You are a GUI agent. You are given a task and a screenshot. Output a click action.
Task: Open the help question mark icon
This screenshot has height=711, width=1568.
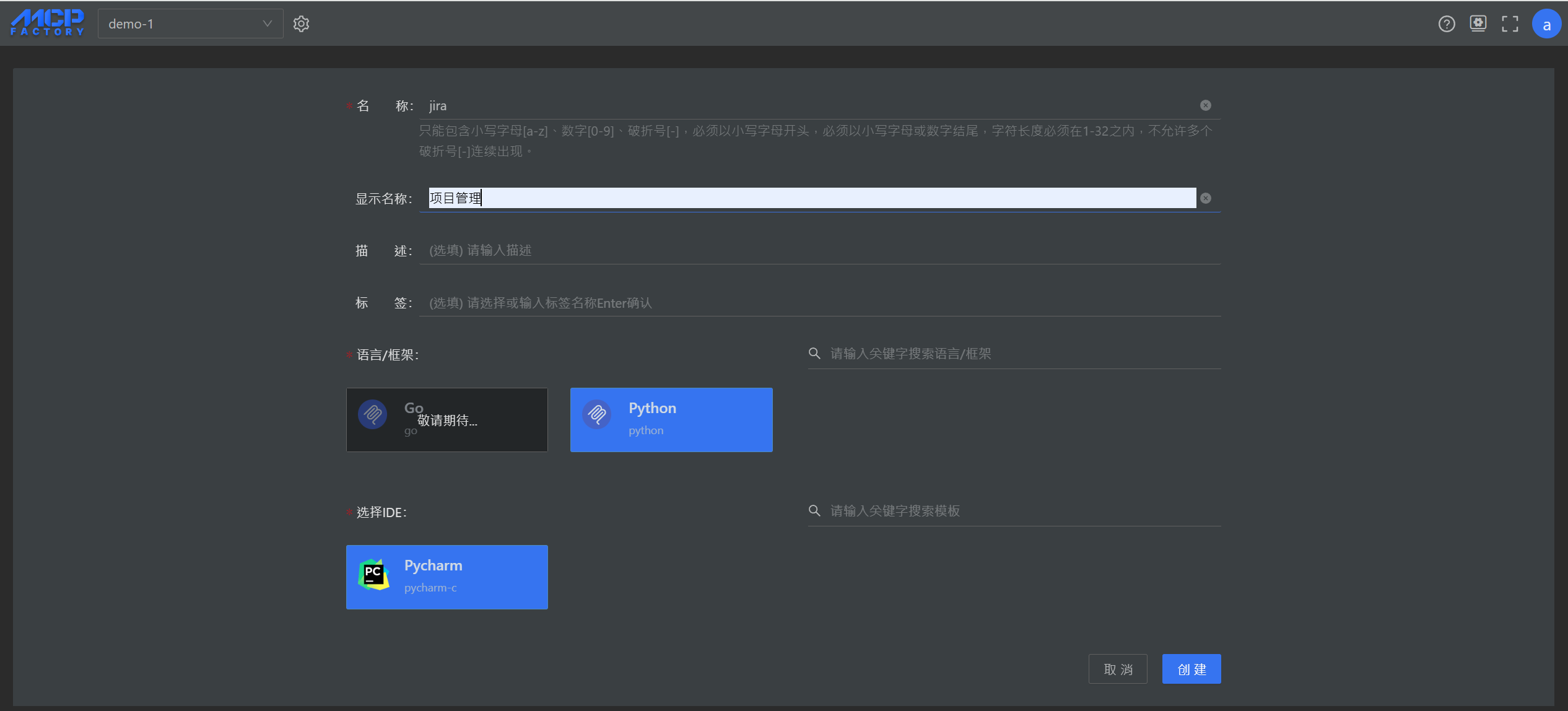(1446, 24)
